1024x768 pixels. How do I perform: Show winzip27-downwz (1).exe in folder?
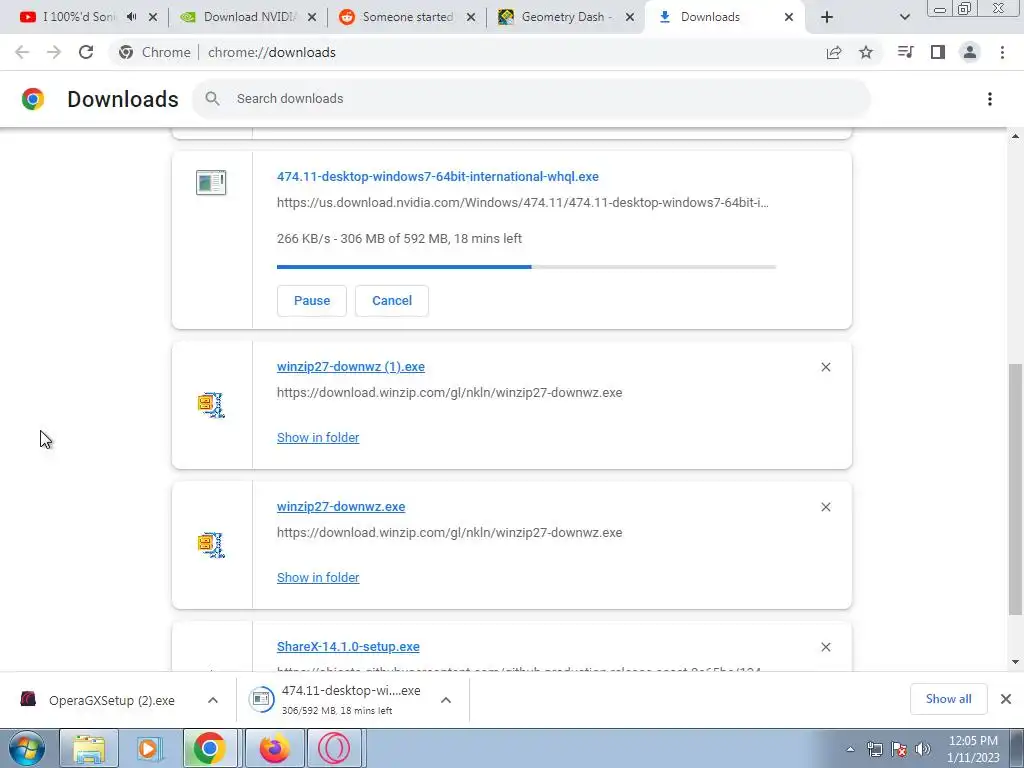318,438
